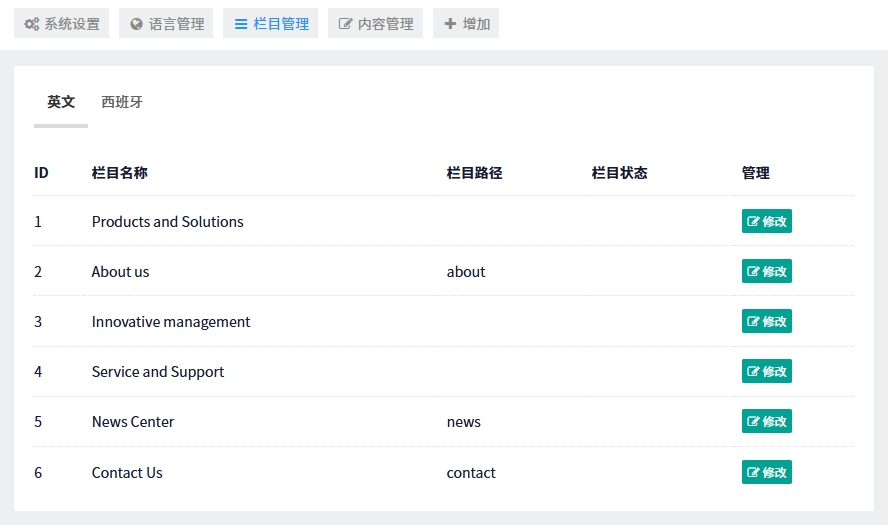Open the 系统设置 menu item
888x525 pixels.
[61, 24]
